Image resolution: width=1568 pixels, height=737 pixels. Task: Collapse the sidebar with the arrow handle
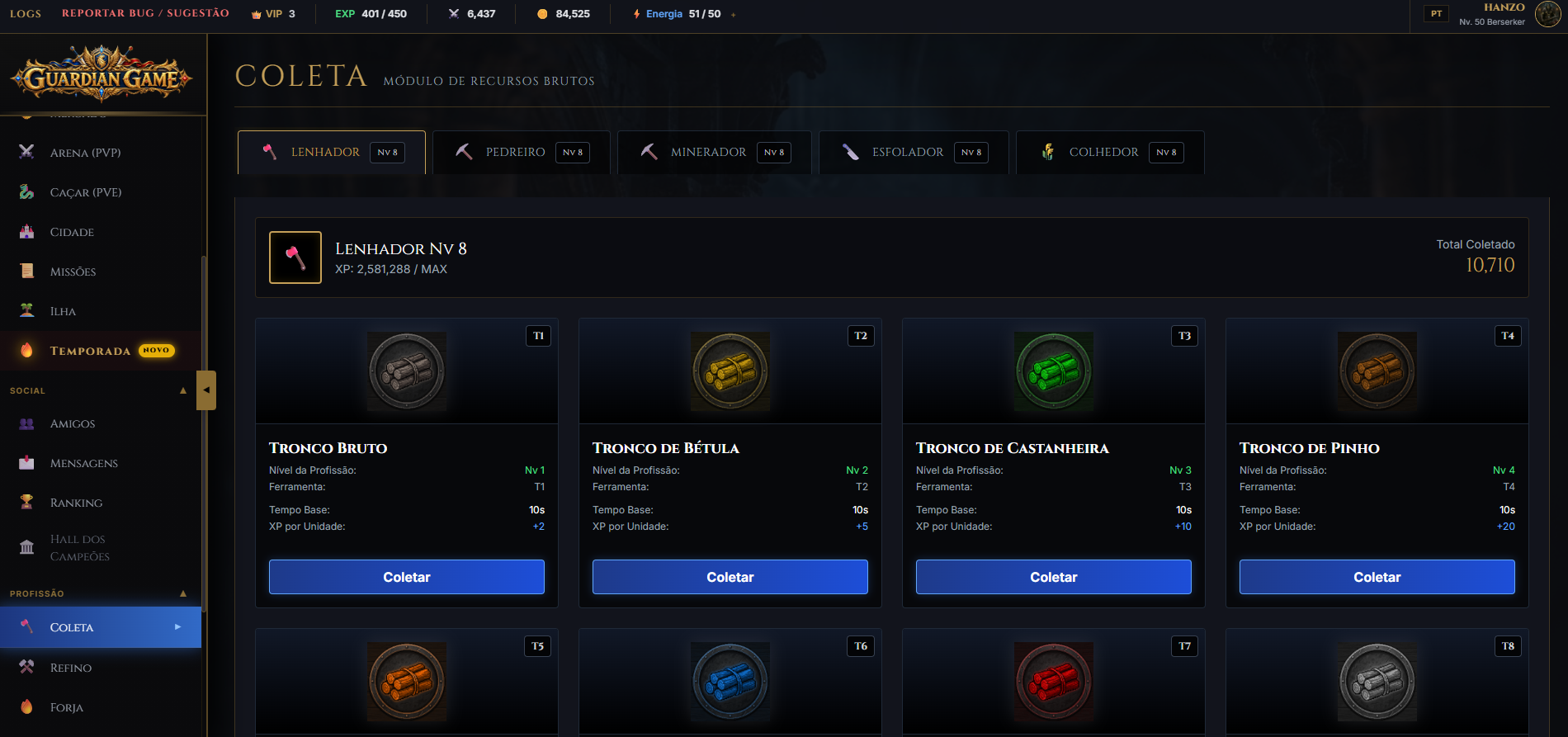click(x=206, y=390)
